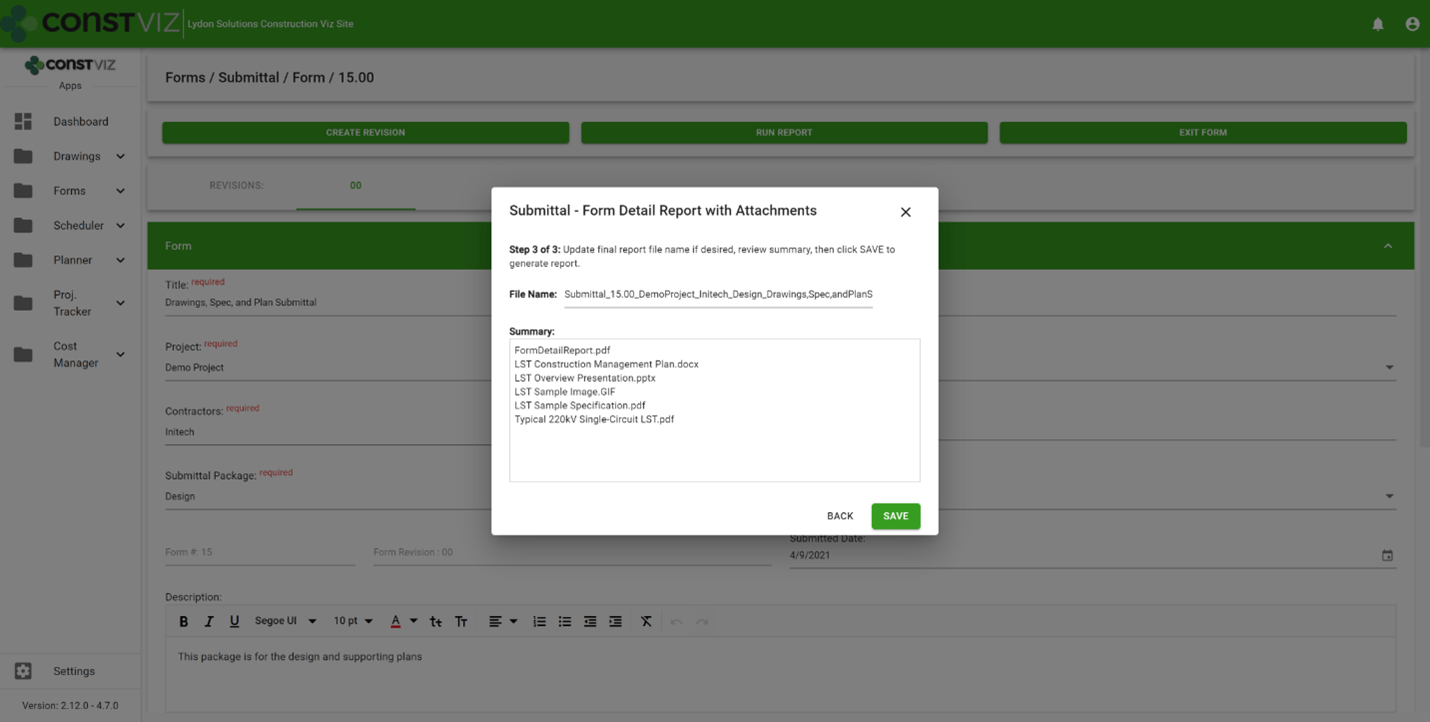Click the BACK button in dialog
The height and width of the screenshot is (722, 1430).
point(839,516)
